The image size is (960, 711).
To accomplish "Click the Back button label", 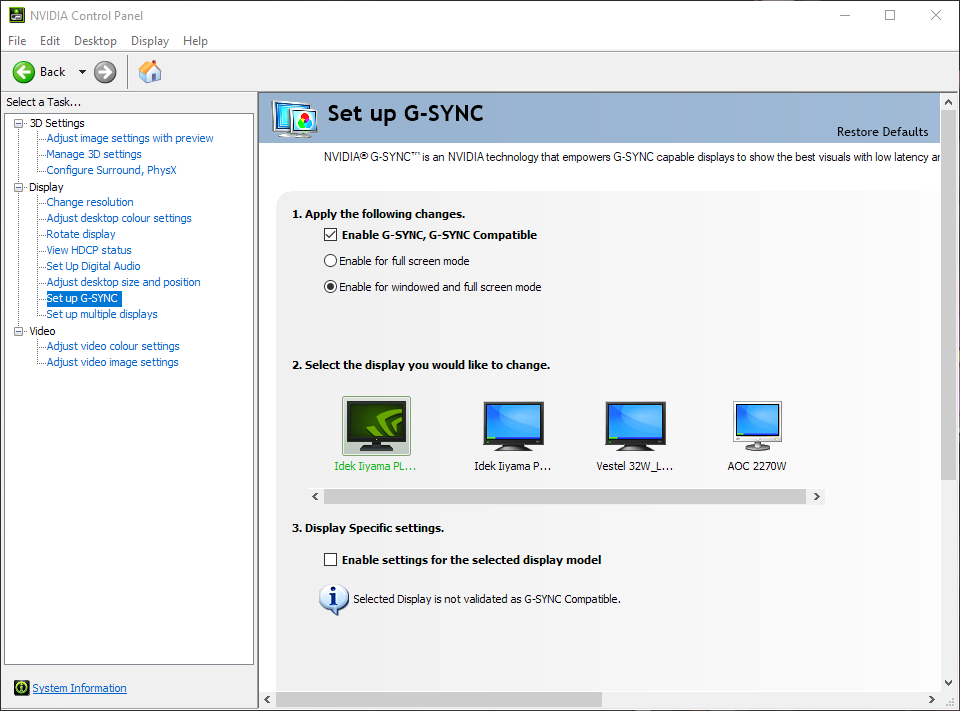I will click(x=53, y=72).
